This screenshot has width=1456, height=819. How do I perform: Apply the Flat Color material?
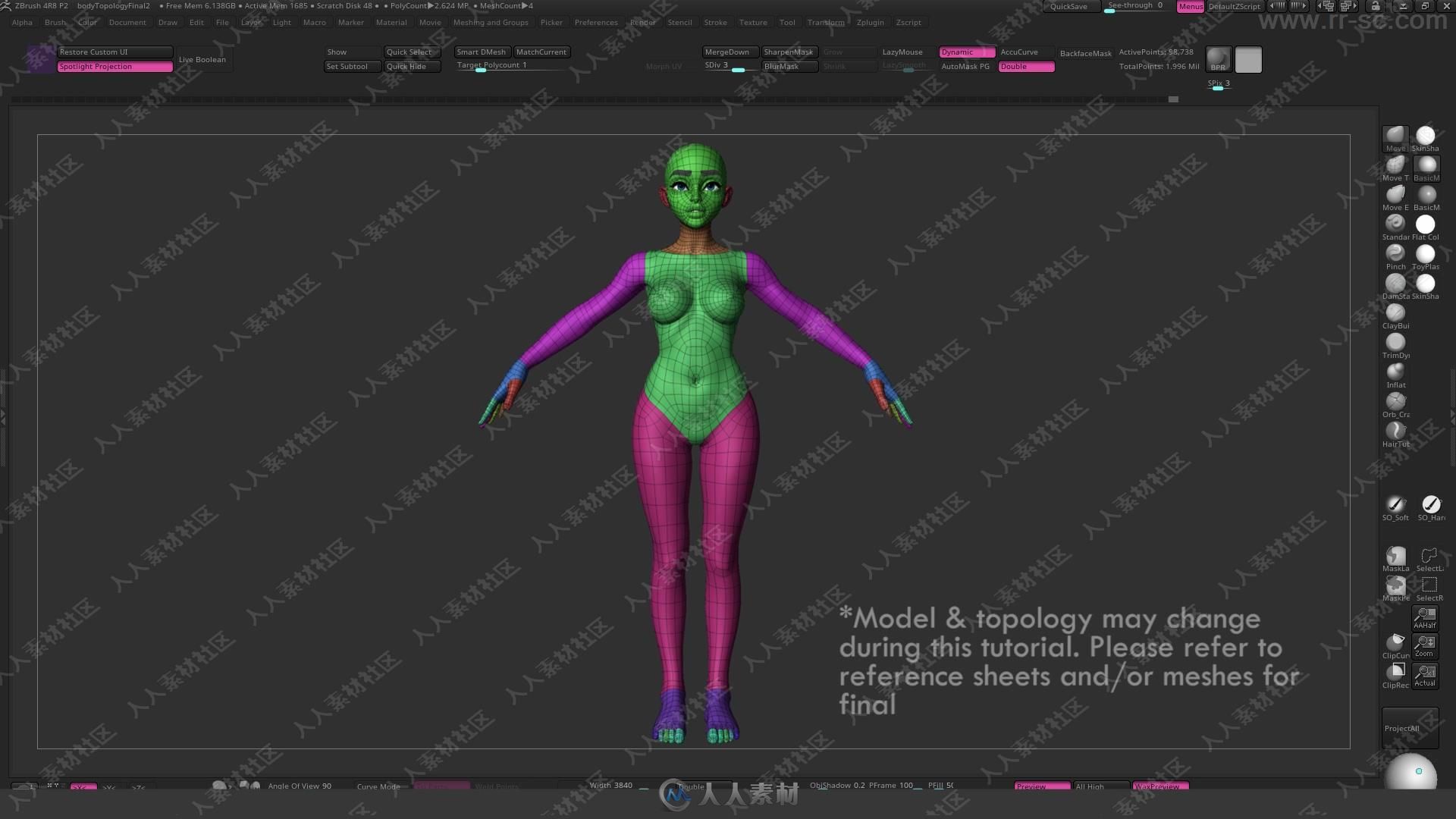tap(1426, 227)
